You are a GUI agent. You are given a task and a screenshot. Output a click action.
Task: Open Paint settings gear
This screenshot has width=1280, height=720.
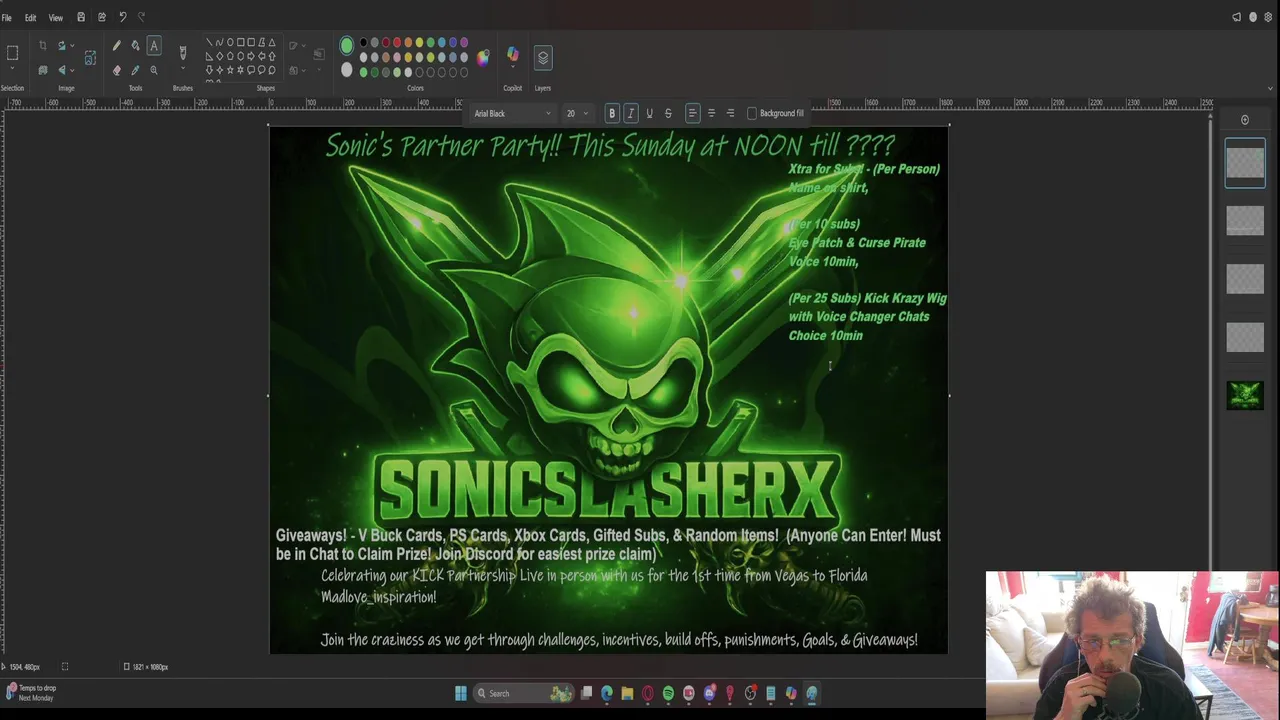click(x=1268, y=17)
